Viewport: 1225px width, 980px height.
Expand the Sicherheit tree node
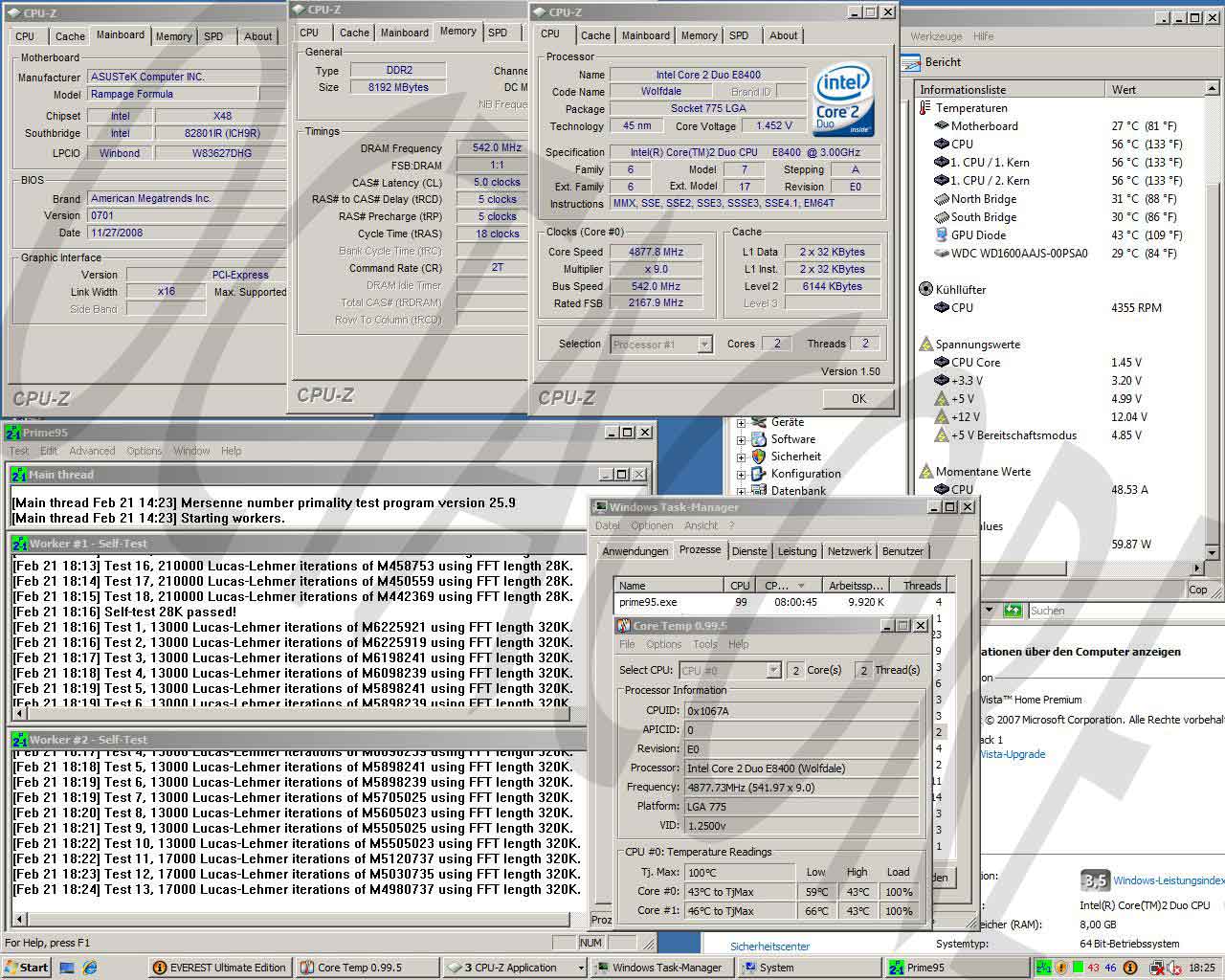[x=741, y=457]
